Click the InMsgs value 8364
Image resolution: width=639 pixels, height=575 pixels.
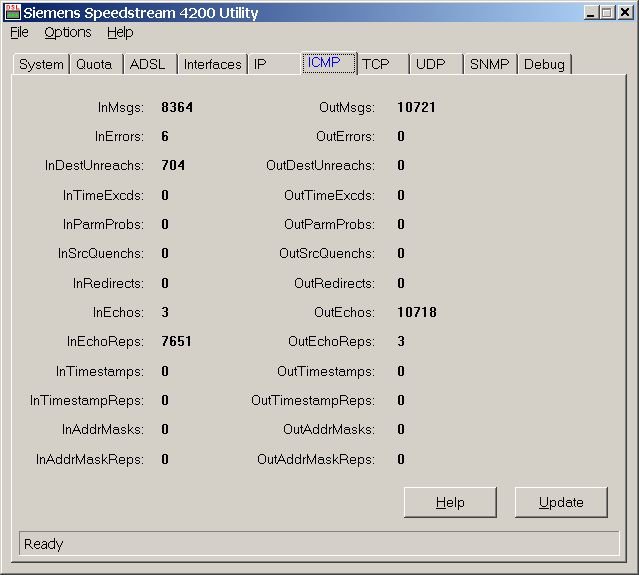[177, 107]
